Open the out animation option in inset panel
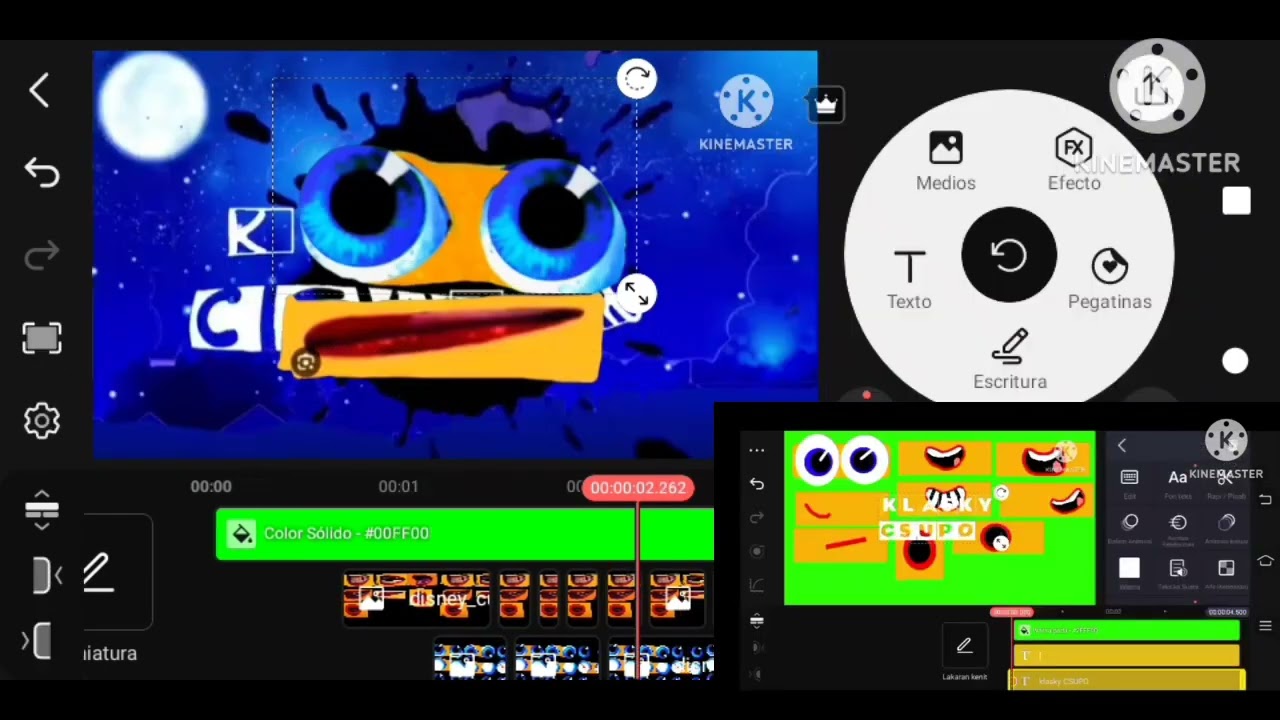1280x720 pixels. [1226, 526]
